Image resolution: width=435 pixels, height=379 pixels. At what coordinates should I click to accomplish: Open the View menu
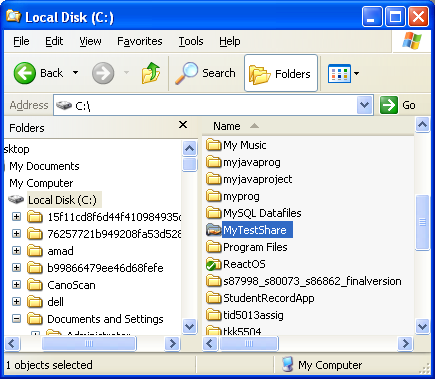[90, 41]
